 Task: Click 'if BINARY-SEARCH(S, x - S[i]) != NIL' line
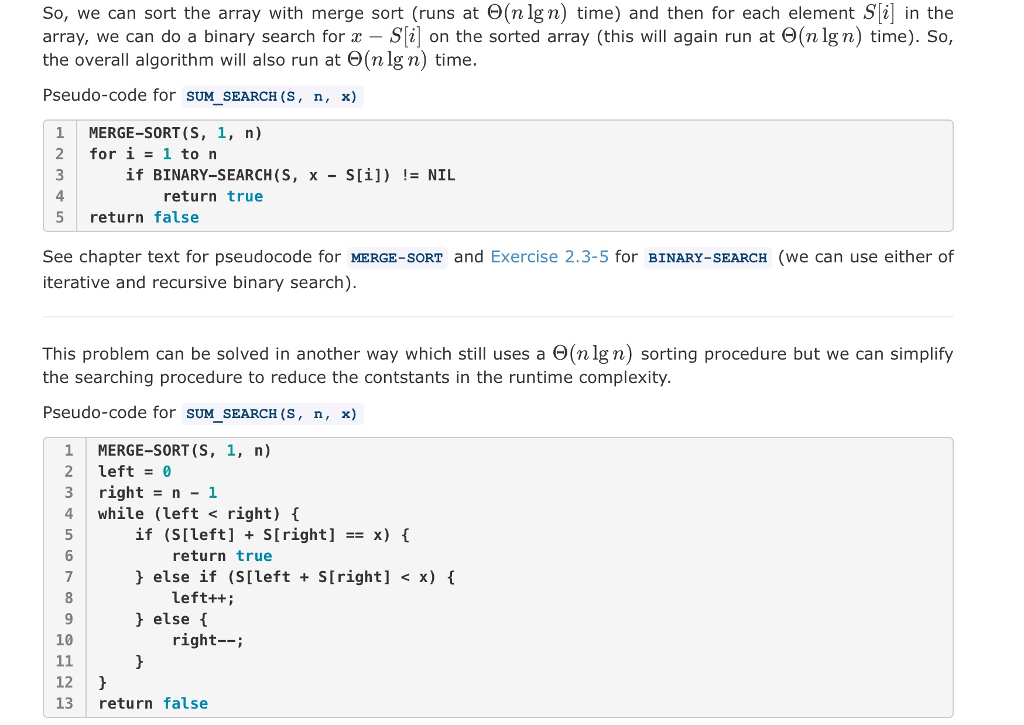pos(291,175)
